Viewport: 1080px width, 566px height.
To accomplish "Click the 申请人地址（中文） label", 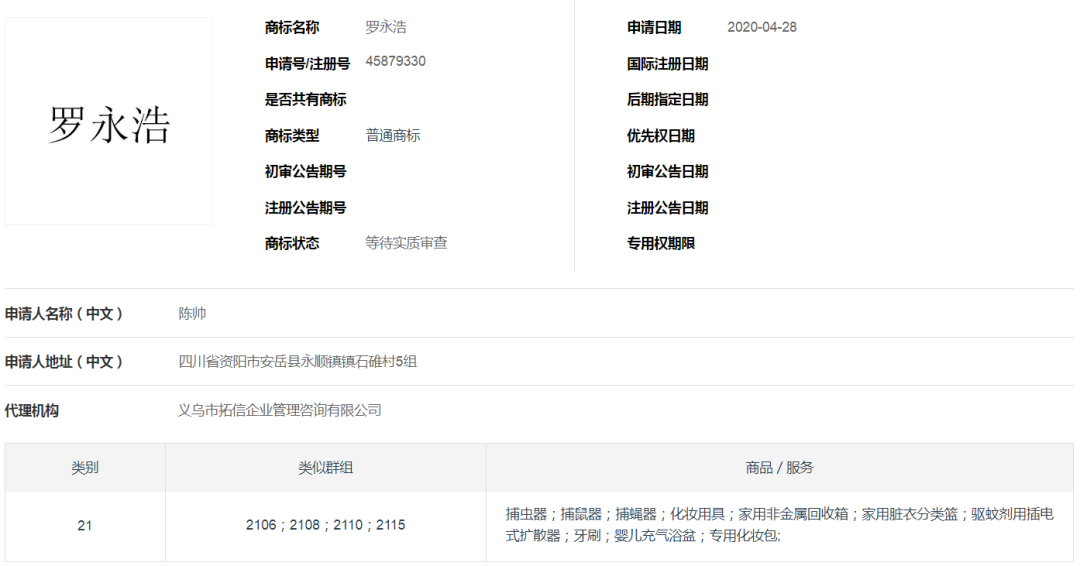I will tap(63, 362).
